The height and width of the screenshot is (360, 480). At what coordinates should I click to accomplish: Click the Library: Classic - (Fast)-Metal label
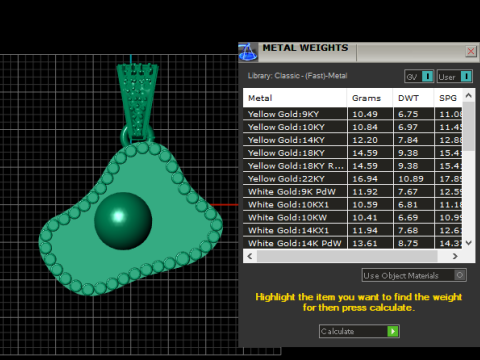click(297, 76)
